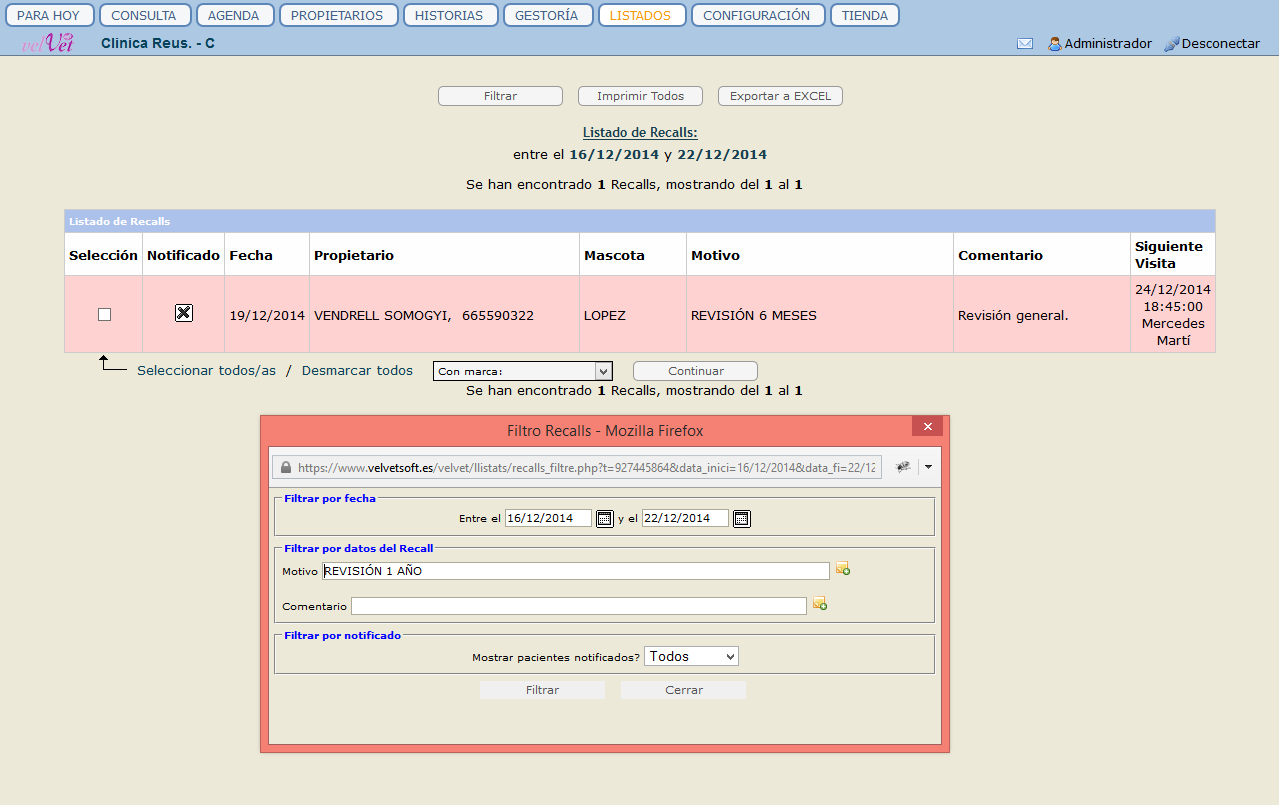
Task: Click into the Comentario filter field
Action: click(x=578, y=606)
